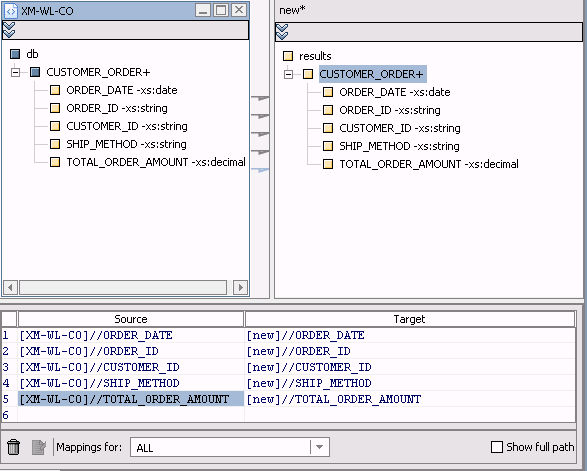
Task: Collapse target CUSTOMER_ORDER+ tree node
Action: [x=288, y=74]
